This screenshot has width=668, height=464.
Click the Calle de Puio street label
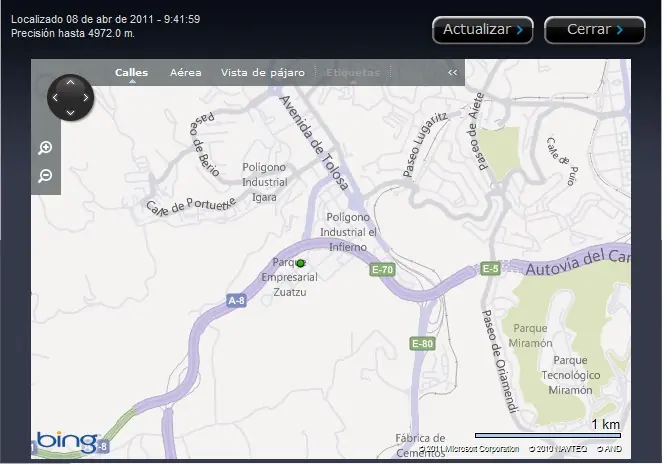coord(563,161)
